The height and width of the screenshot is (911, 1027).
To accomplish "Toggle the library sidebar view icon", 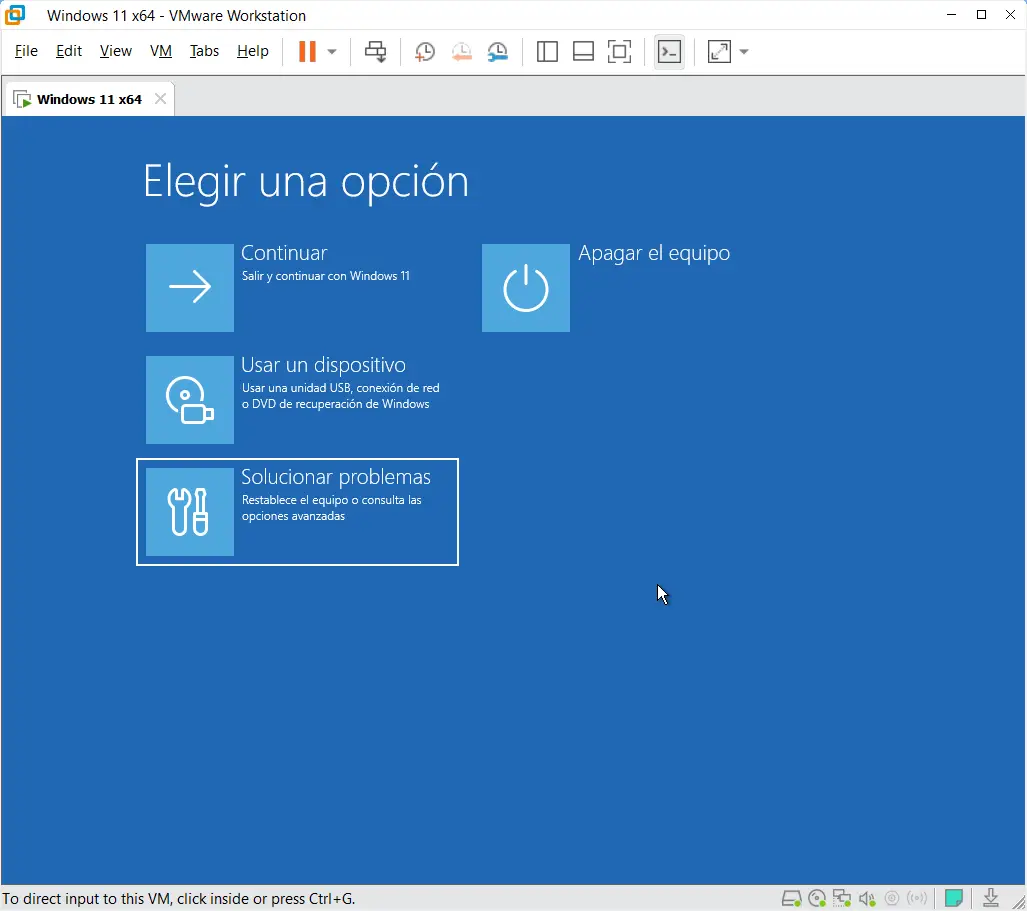I will (x=547, y=52).
